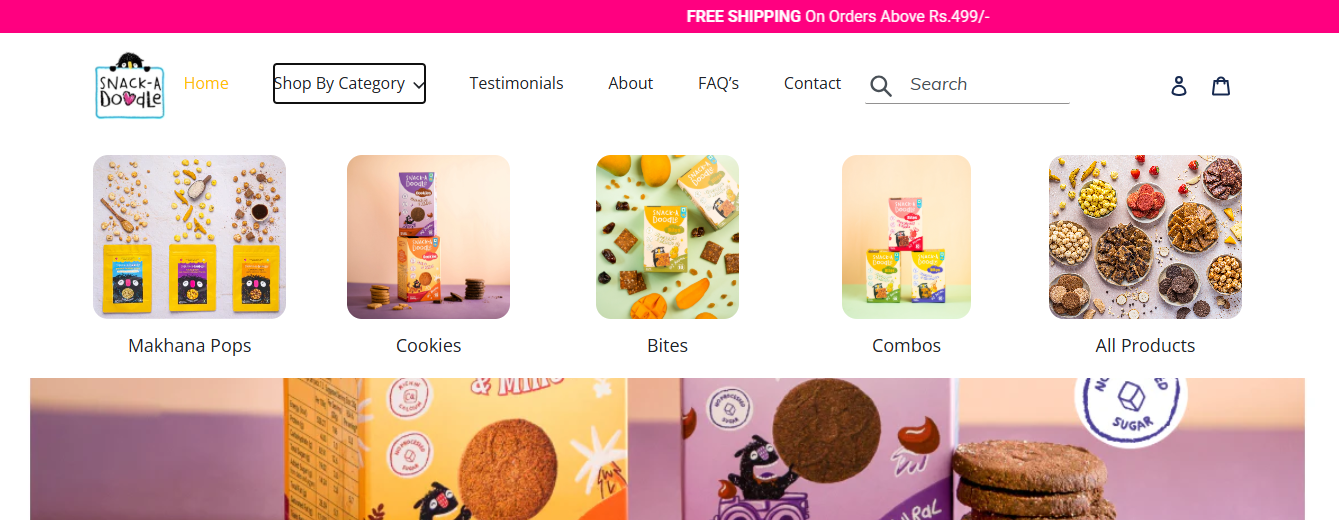Click the search magnifier icon
Screen dimensions: 1339x520
pyautogui.click(x=881, y=86)
